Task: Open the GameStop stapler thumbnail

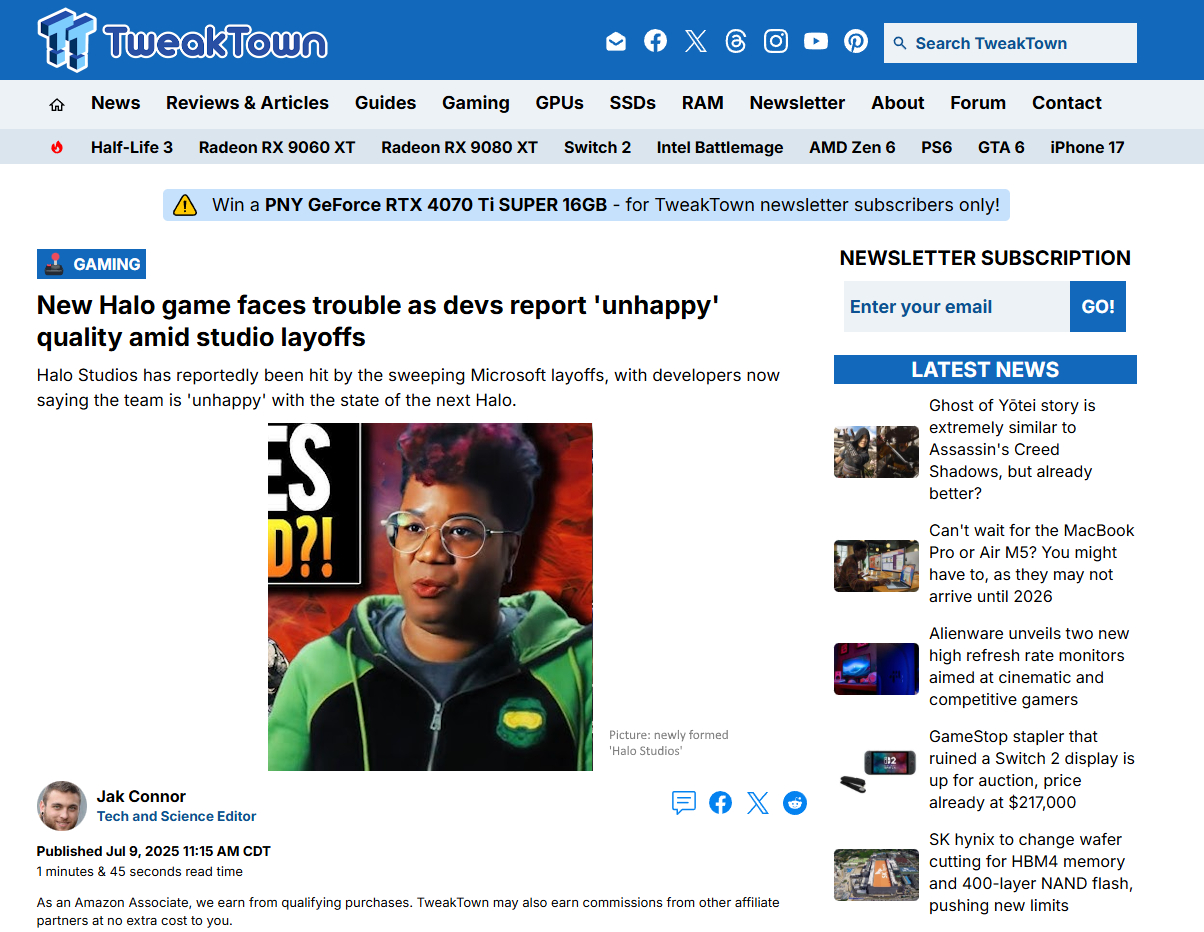Action: (x=876, y=772)
